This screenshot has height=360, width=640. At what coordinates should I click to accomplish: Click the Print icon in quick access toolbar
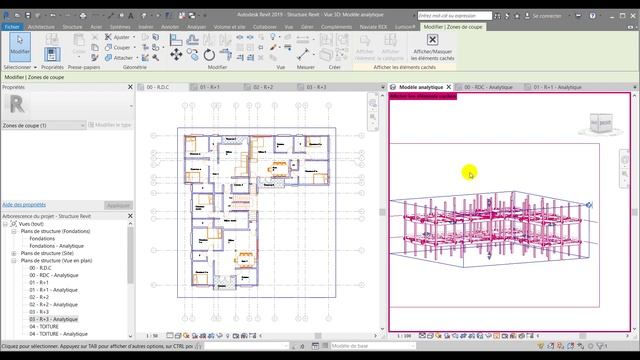[83, 16]
